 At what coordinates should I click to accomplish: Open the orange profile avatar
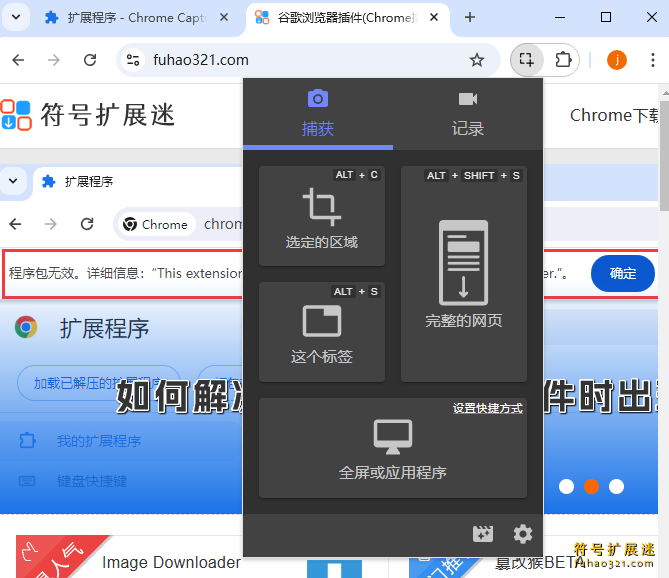point(617,60)
